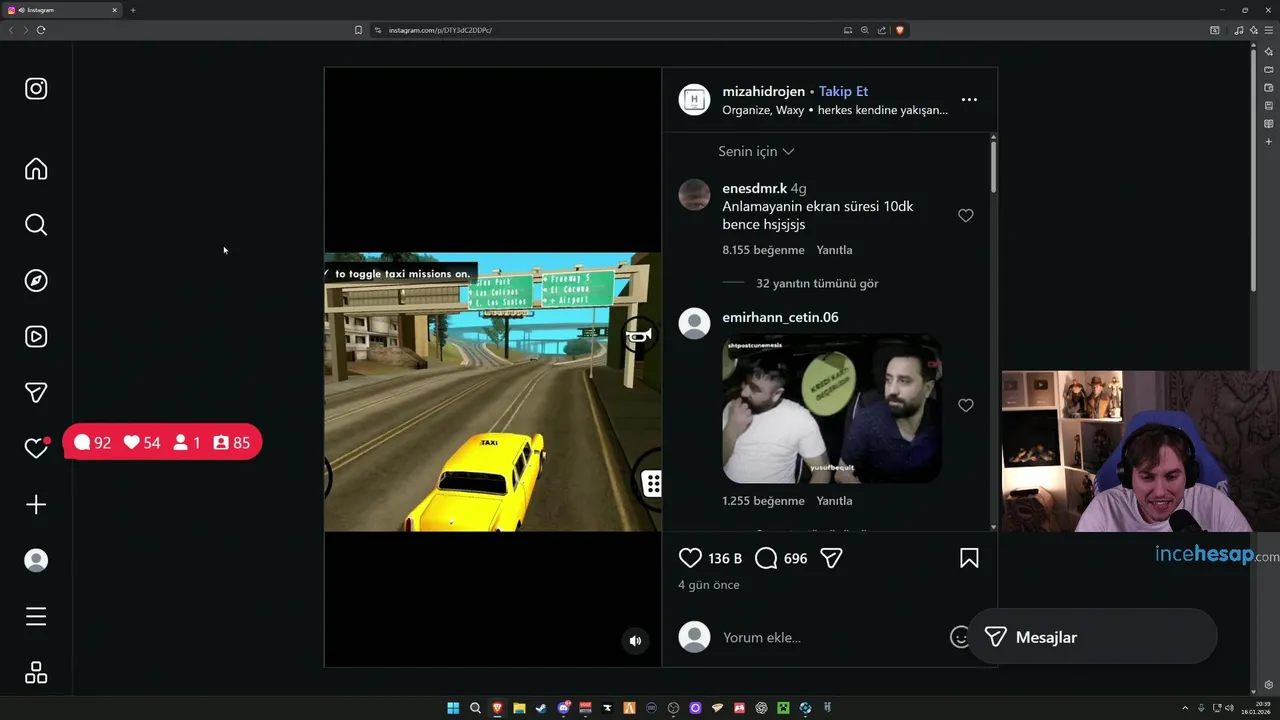The width and height of the screenshot is (1280, 720).
Task: Open the Windows Start menu
Action: (x=453, y=708)
